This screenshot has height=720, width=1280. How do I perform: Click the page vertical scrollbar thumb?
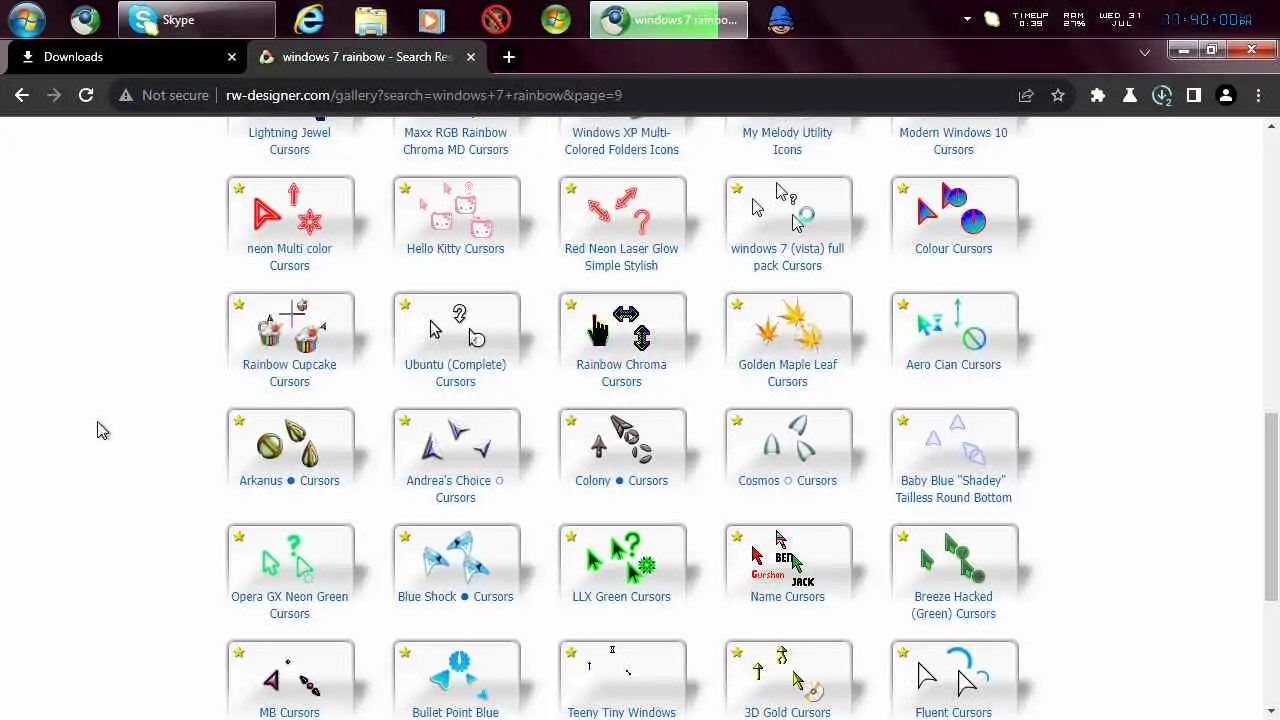tap(1272, 506)
